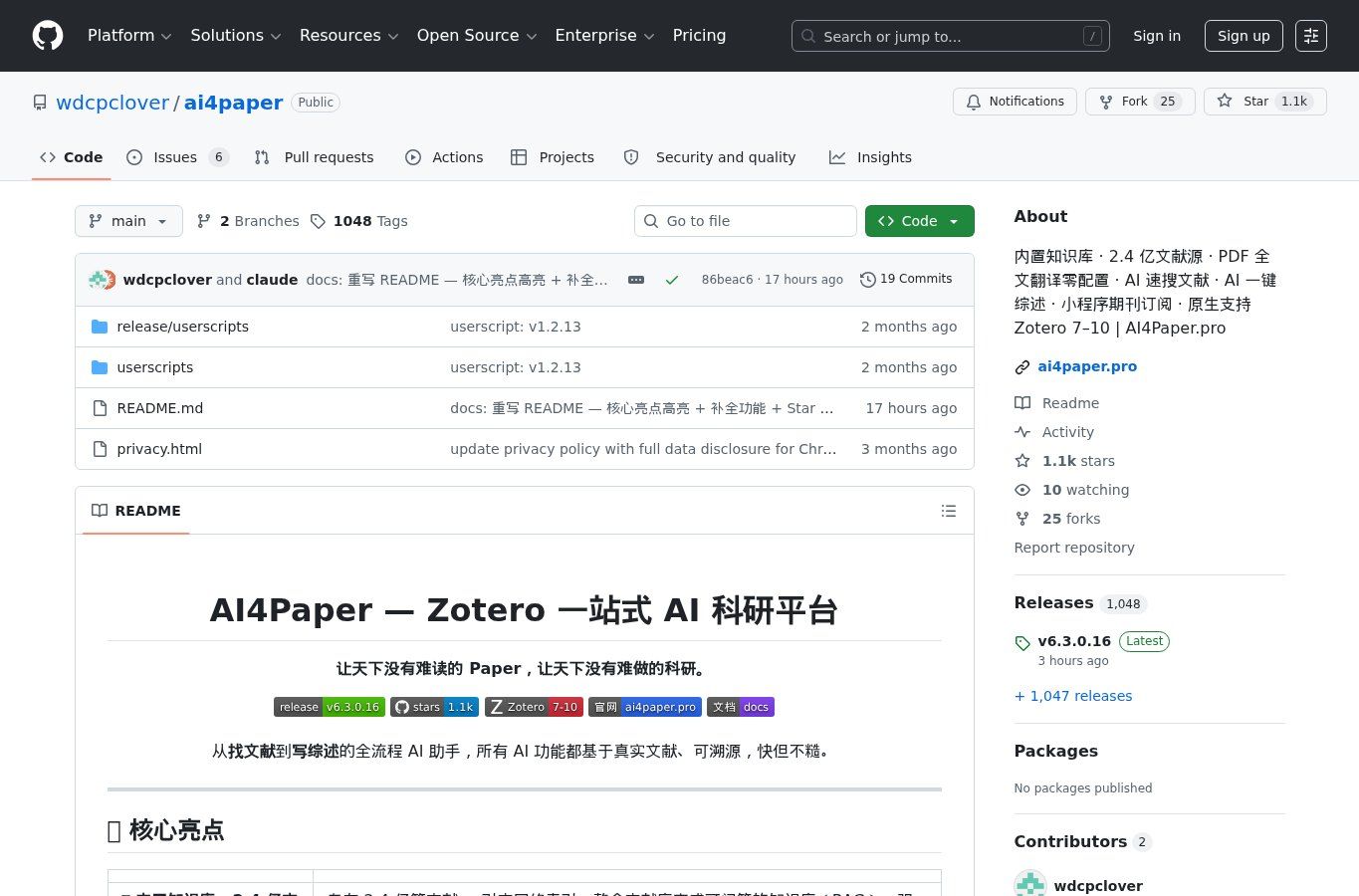Click the release v6.3.0.16 badge
Image resolution: width=1359 pixels, height=896 pixels.
pos(330,707)
